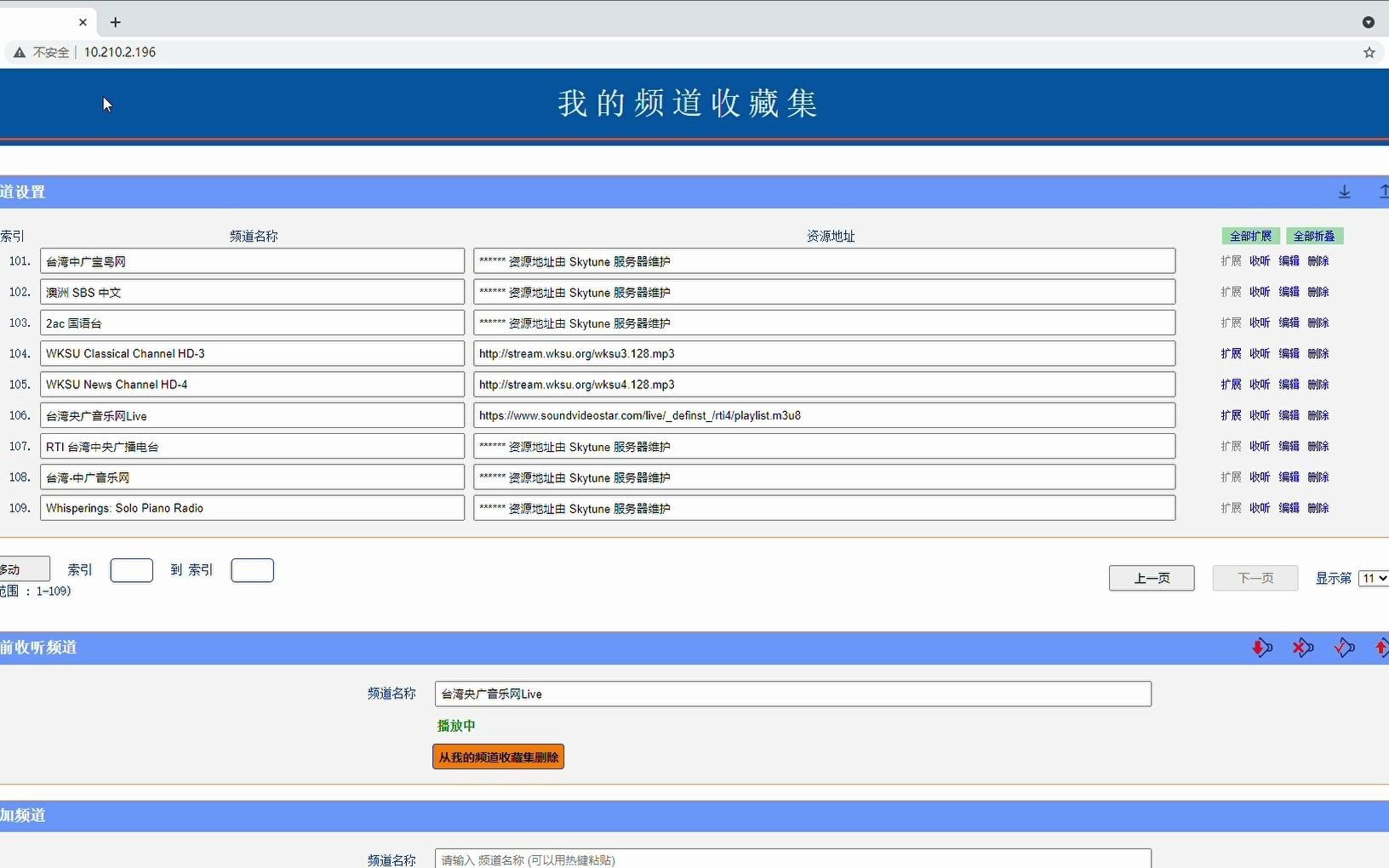Close the current browser tab
The width and height of the screenshot is (1389, 868).
(x=83, y=22)
